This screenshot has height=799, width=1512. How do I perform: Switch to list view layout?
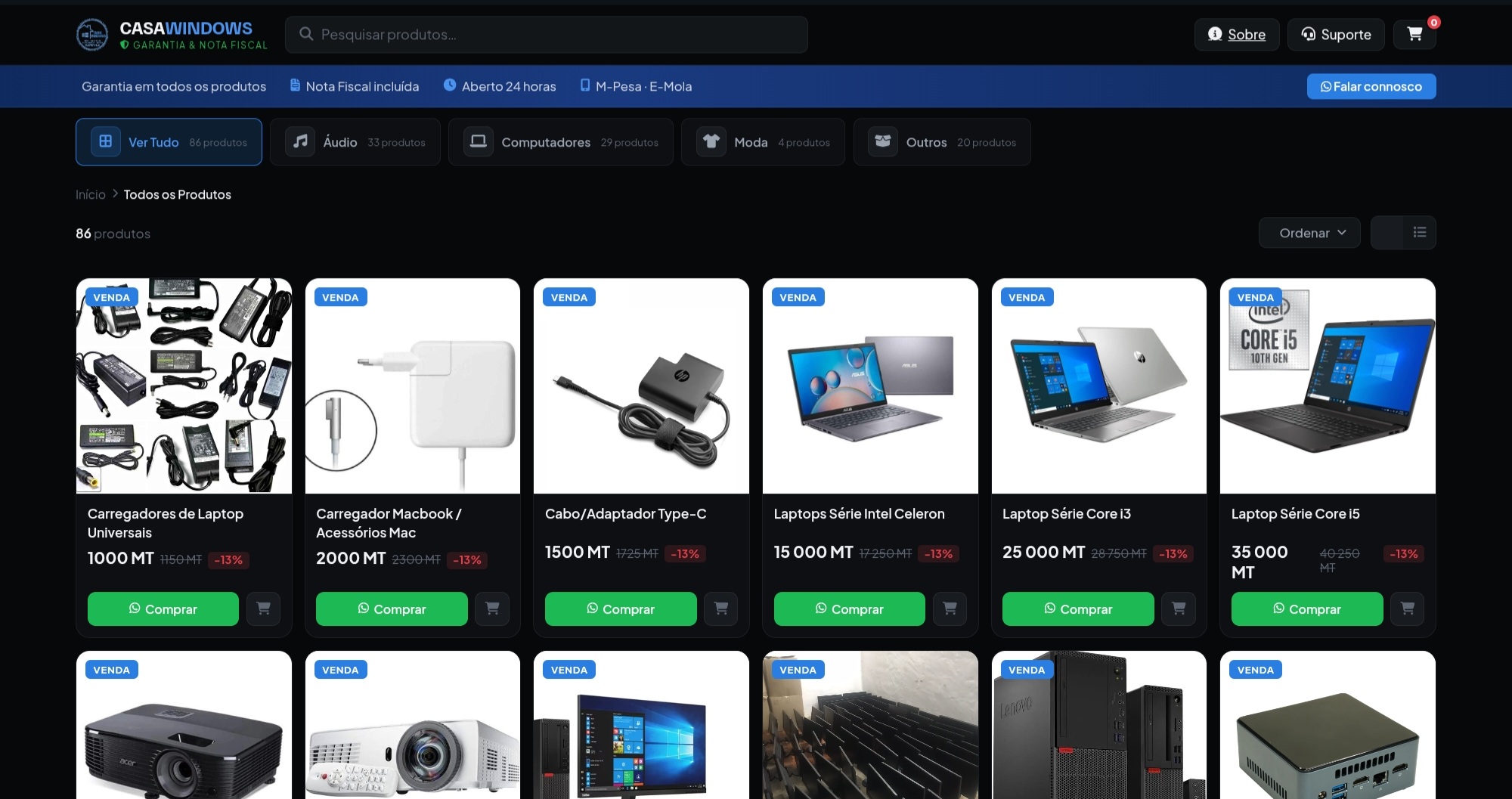tap(1420, 233)
